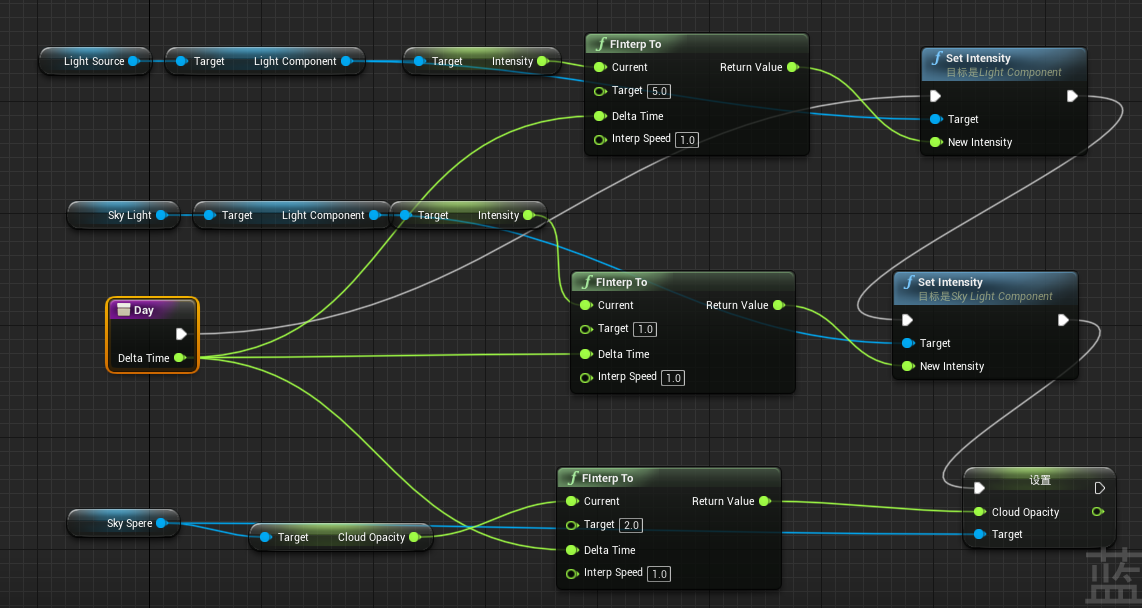This screenshot has height=608, width=1142.
Task: Click the white exec arrow pin on the 设置 node
Action: pos(978,488)
